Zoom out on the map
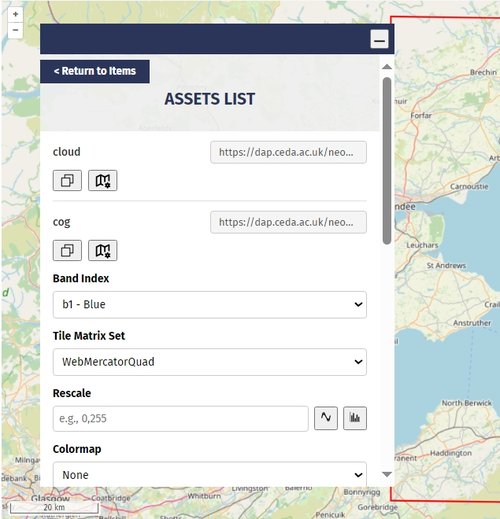This screenshot has height=519, width=500. coord(15,30)
